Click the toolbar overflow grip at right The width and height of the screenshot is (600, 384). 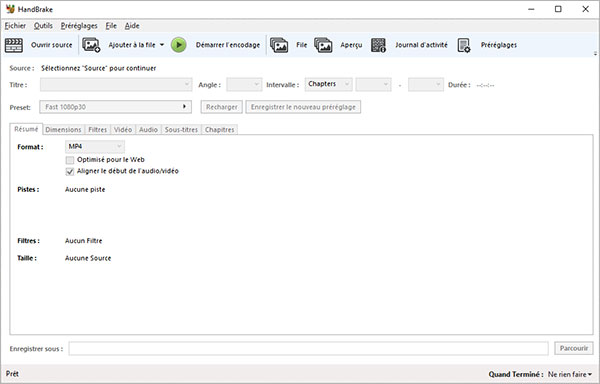tap(595, 53)
